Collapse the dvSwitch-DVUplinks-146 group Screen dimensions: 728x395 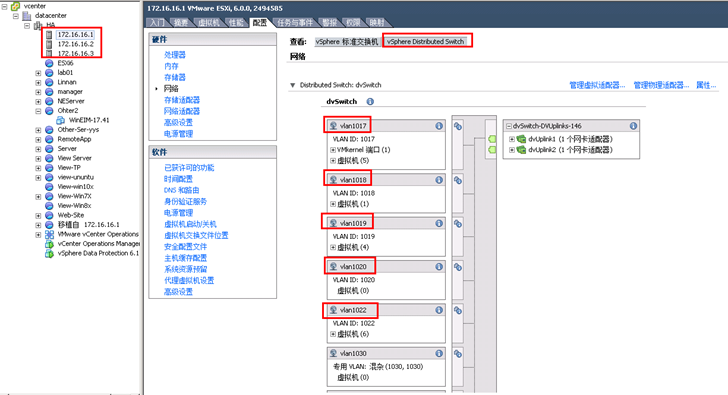tap(508, 126)
